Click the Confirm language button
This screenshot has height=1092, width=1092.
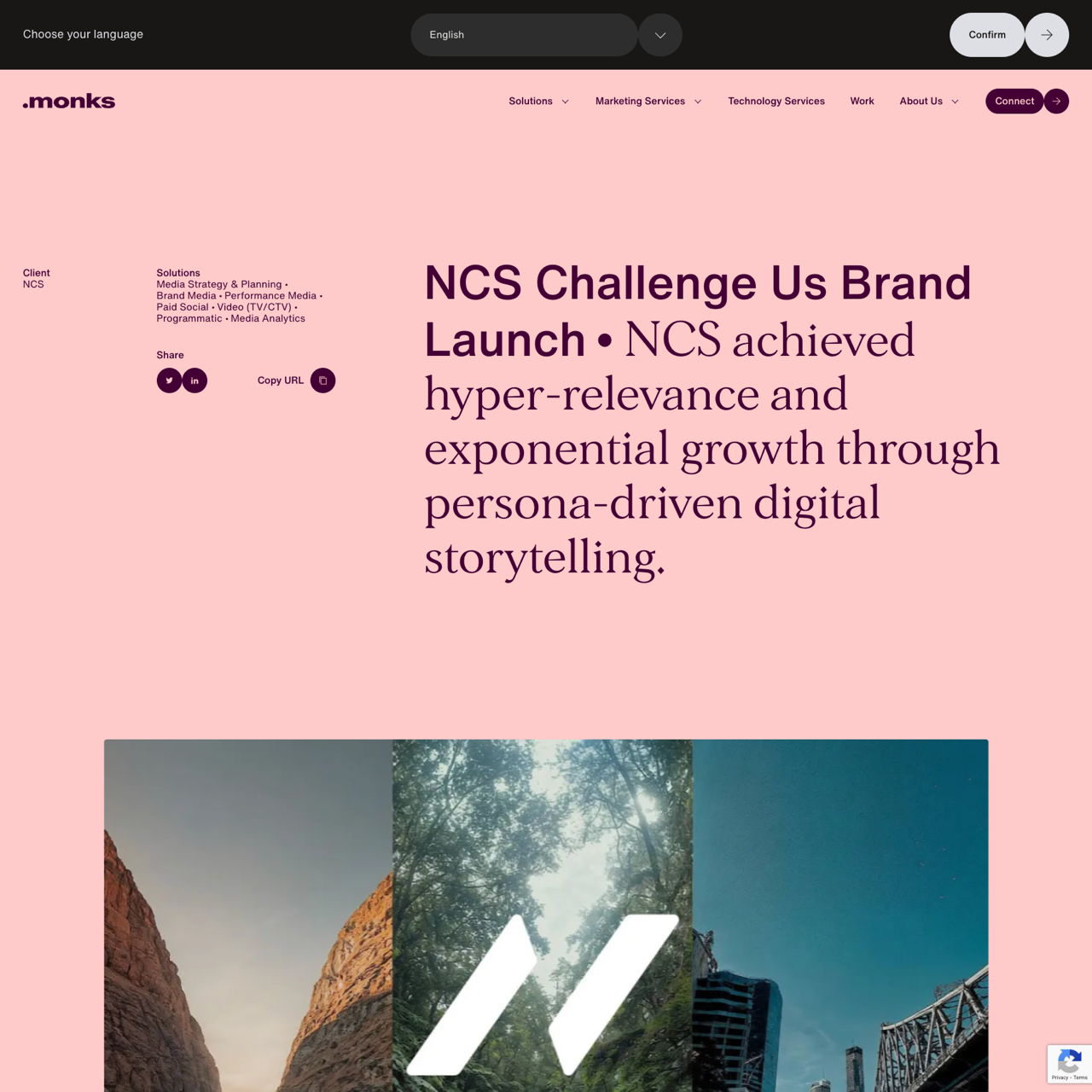point(987,35)
